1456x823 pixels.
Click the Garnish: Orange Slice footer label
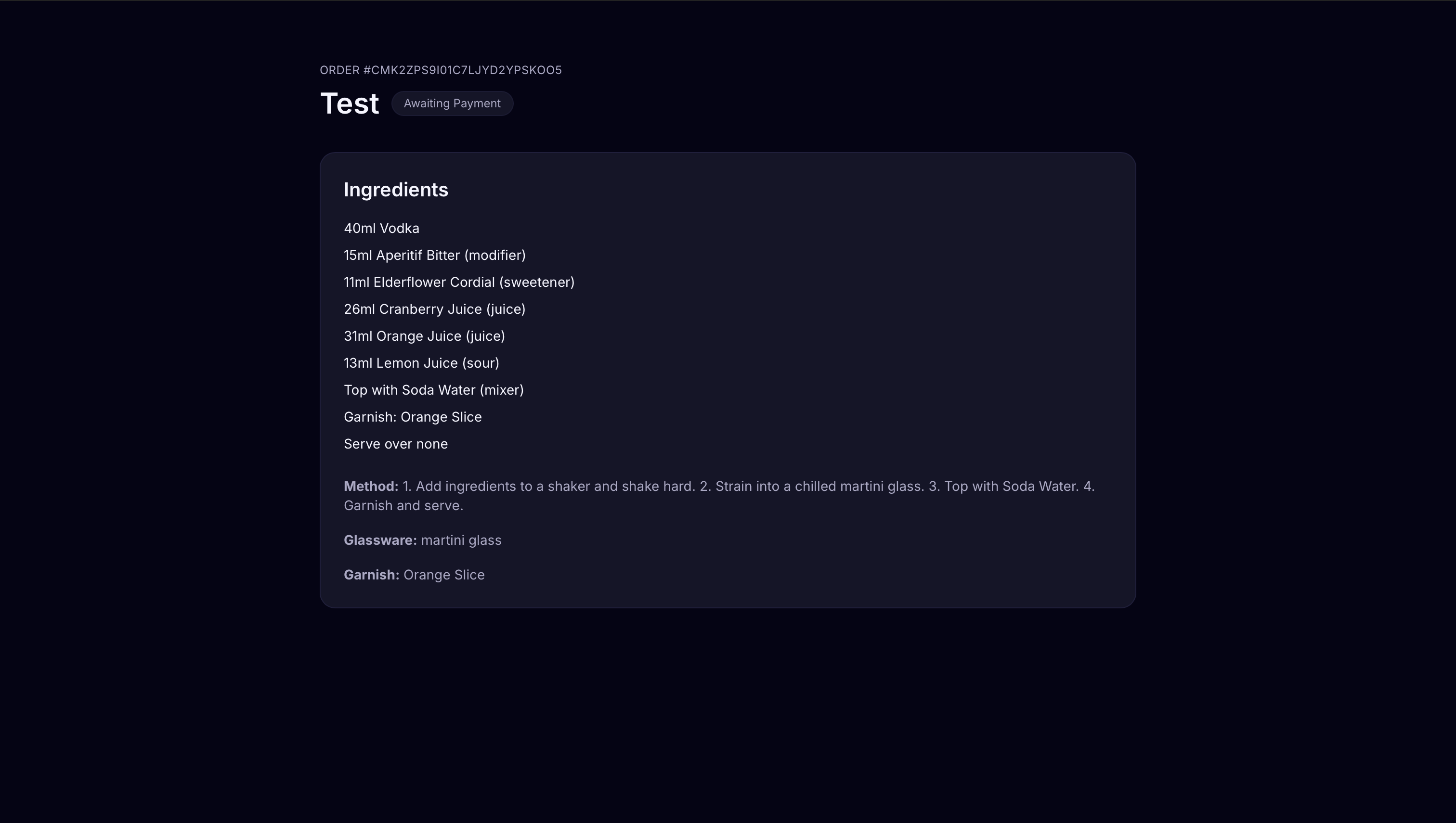(414, 575)
